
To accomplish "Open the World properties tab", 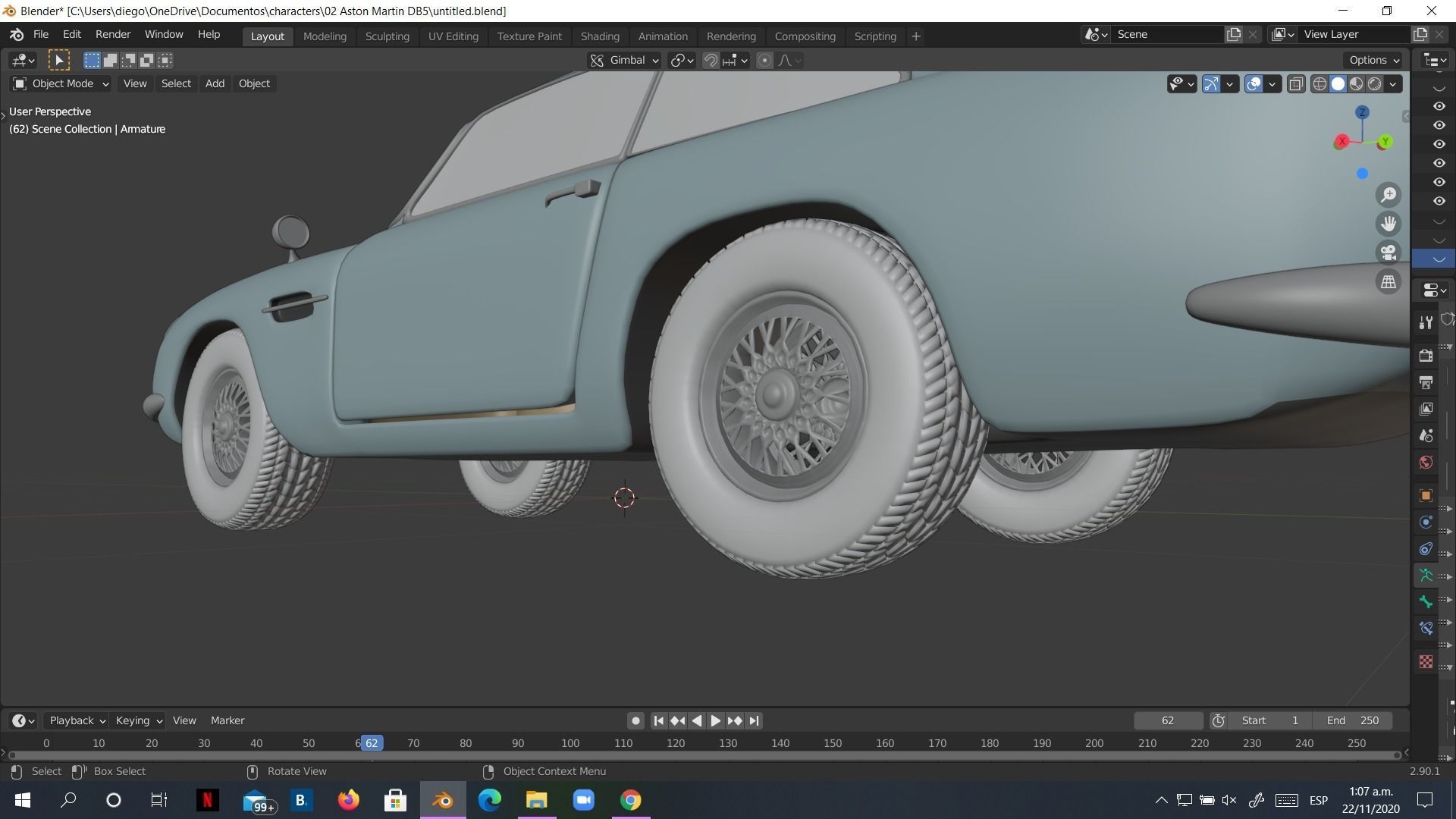I will tap(1426, 462).
